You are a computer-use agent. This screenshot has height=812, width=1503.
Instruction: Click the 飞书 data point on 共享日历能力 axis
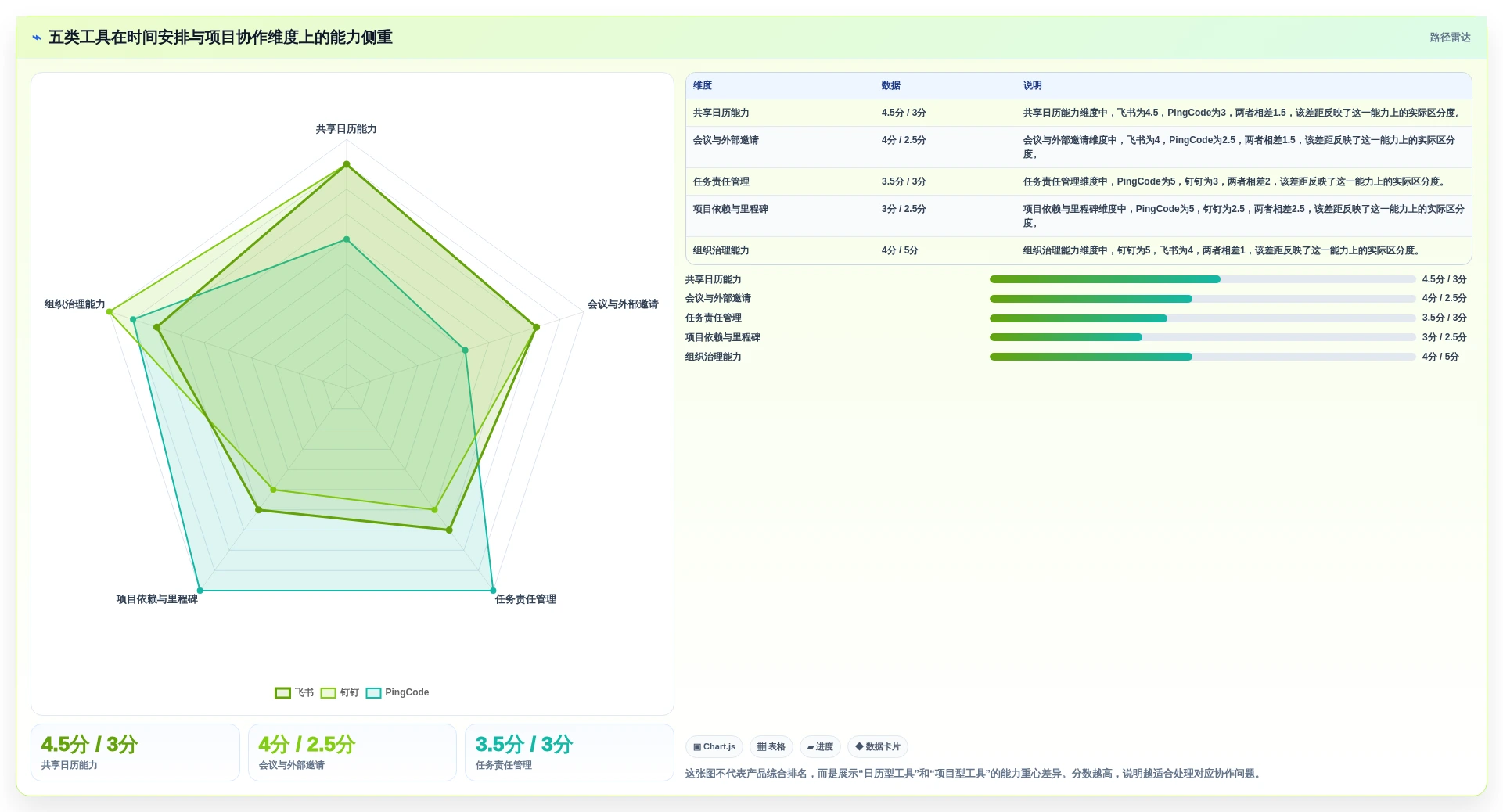click(x=347, y=164)
